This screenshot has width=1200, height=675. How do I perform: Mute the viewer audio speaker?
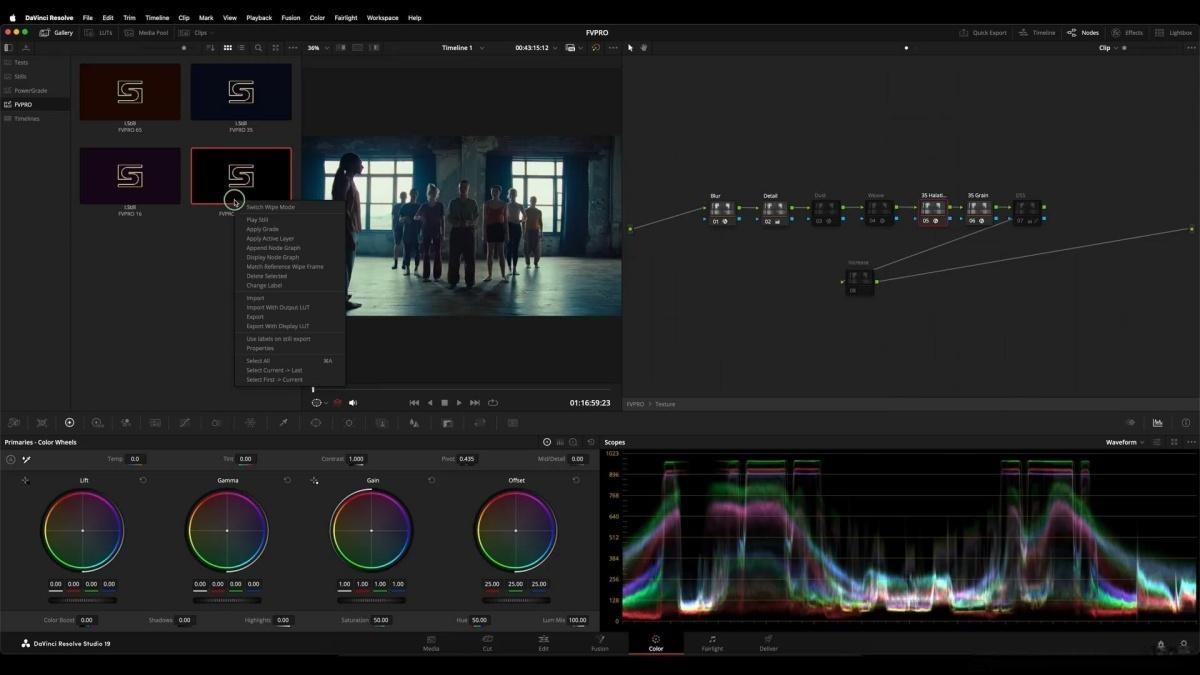352,402
